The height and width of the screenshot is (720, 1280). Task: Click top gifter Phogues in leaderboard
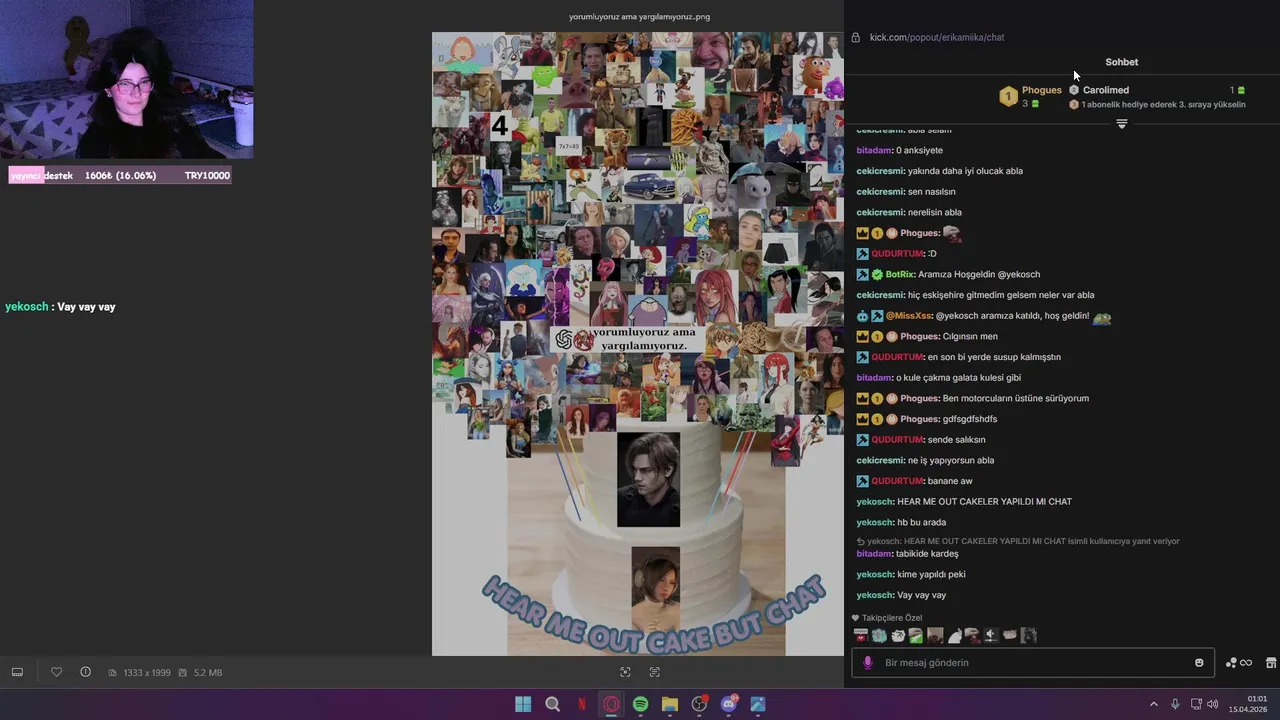coord(1041,90)
